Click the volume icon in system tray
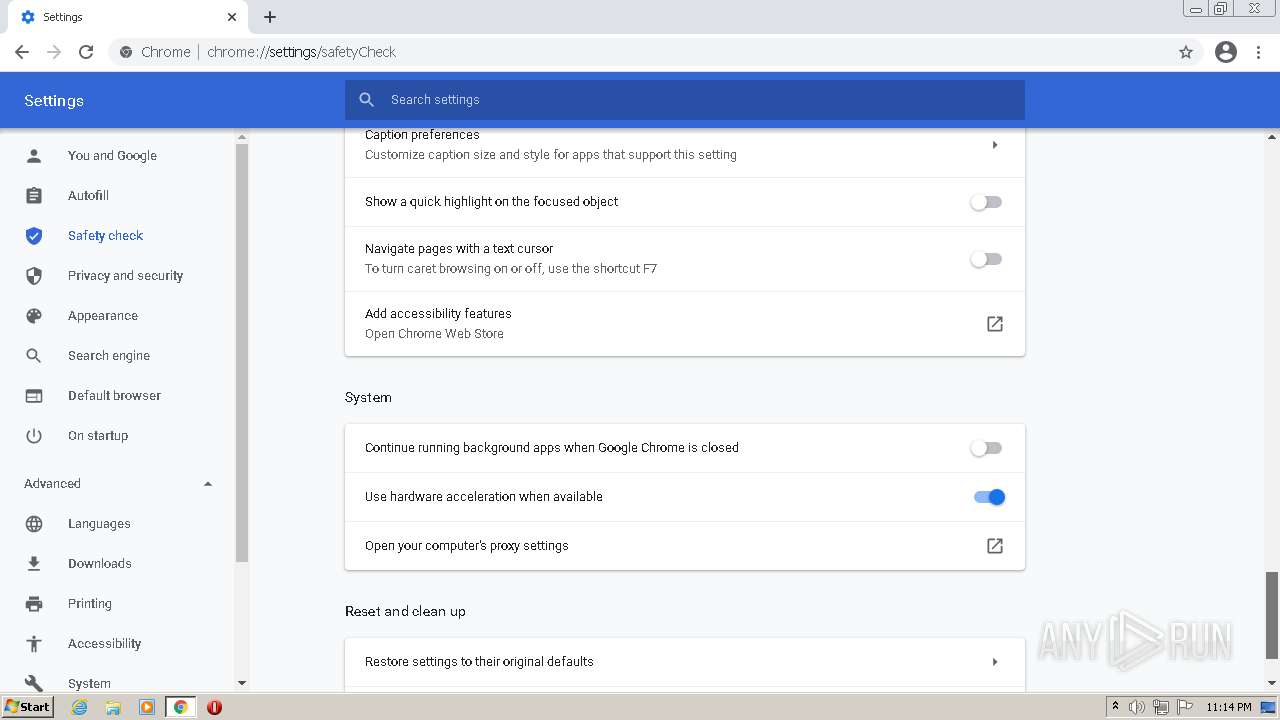This screenshot has height=720, width=1280. (1137, 707)
